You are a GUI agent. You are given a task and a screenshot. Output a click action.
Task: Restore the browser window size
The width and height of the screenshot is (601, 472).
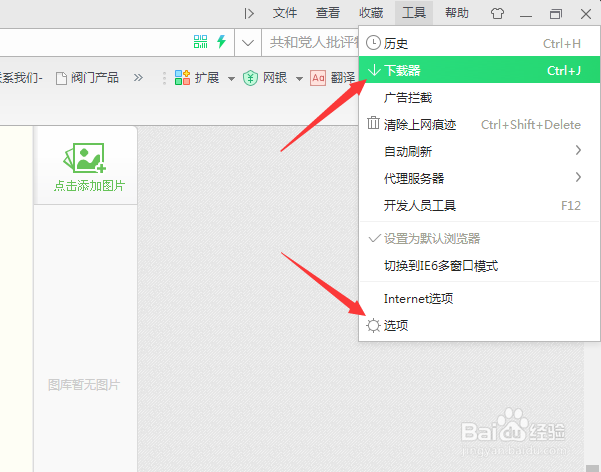point(555,14)
